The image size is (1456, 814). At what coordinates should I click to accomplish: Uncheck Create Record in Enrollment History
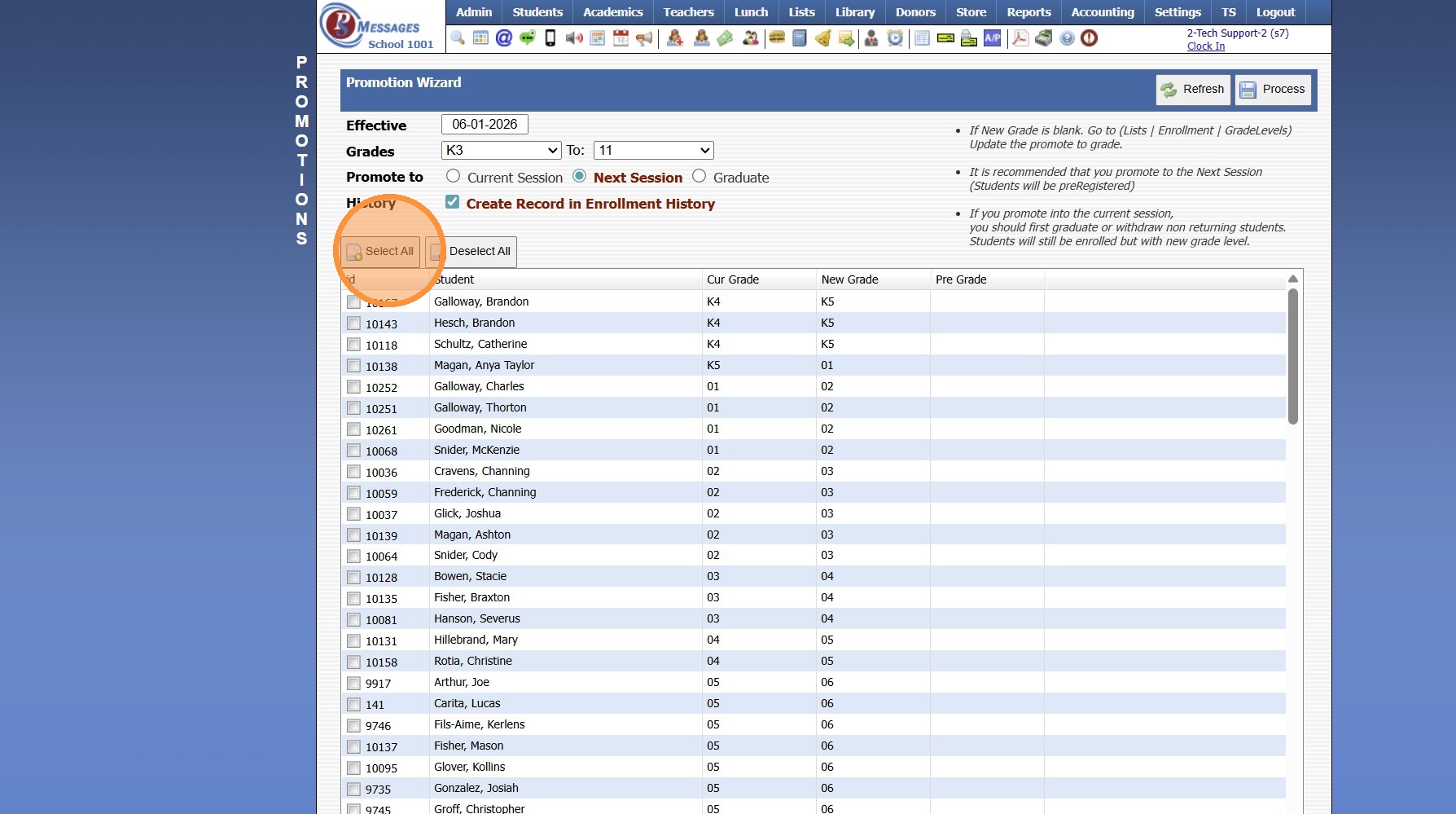(x=453, y=202)
